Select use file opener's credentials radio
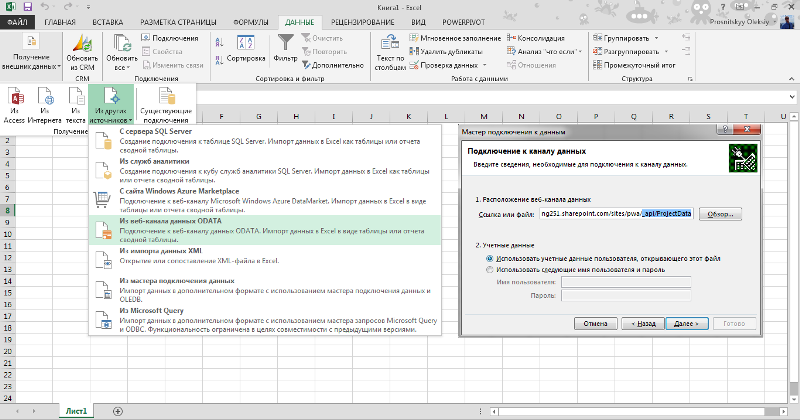 click(x=490, y=259)
